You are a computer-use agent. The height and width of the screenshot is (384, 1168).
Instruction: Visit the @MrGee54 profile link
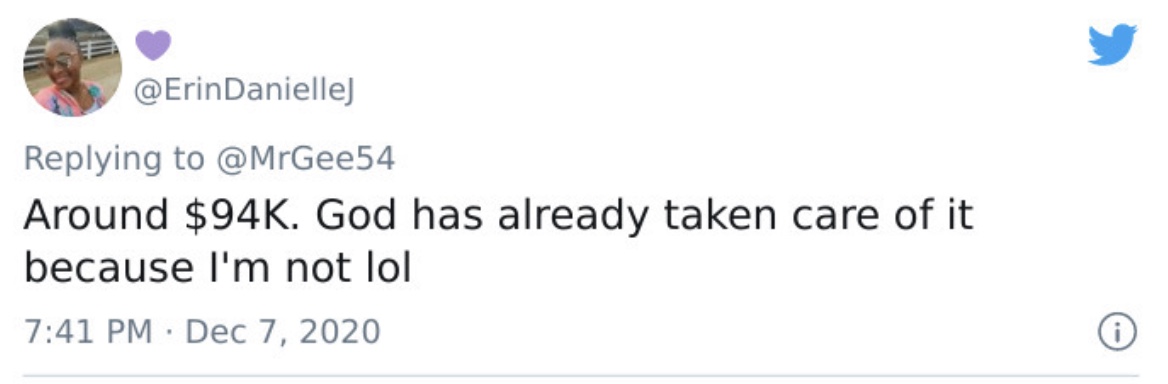[304, 159]
